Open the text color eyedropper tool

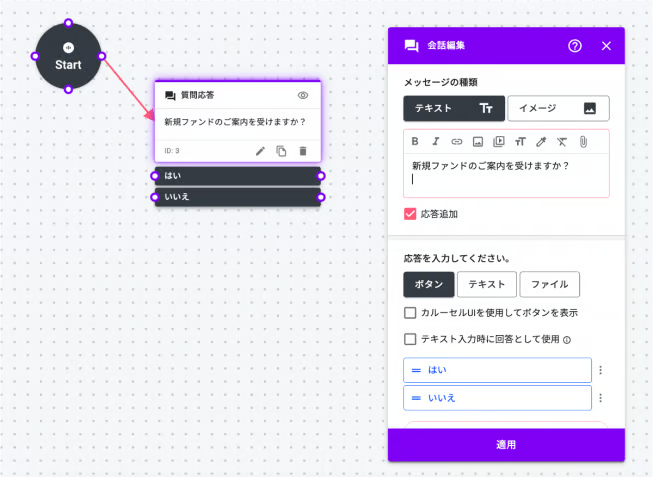pyautogui.click(x=541, y=141)
